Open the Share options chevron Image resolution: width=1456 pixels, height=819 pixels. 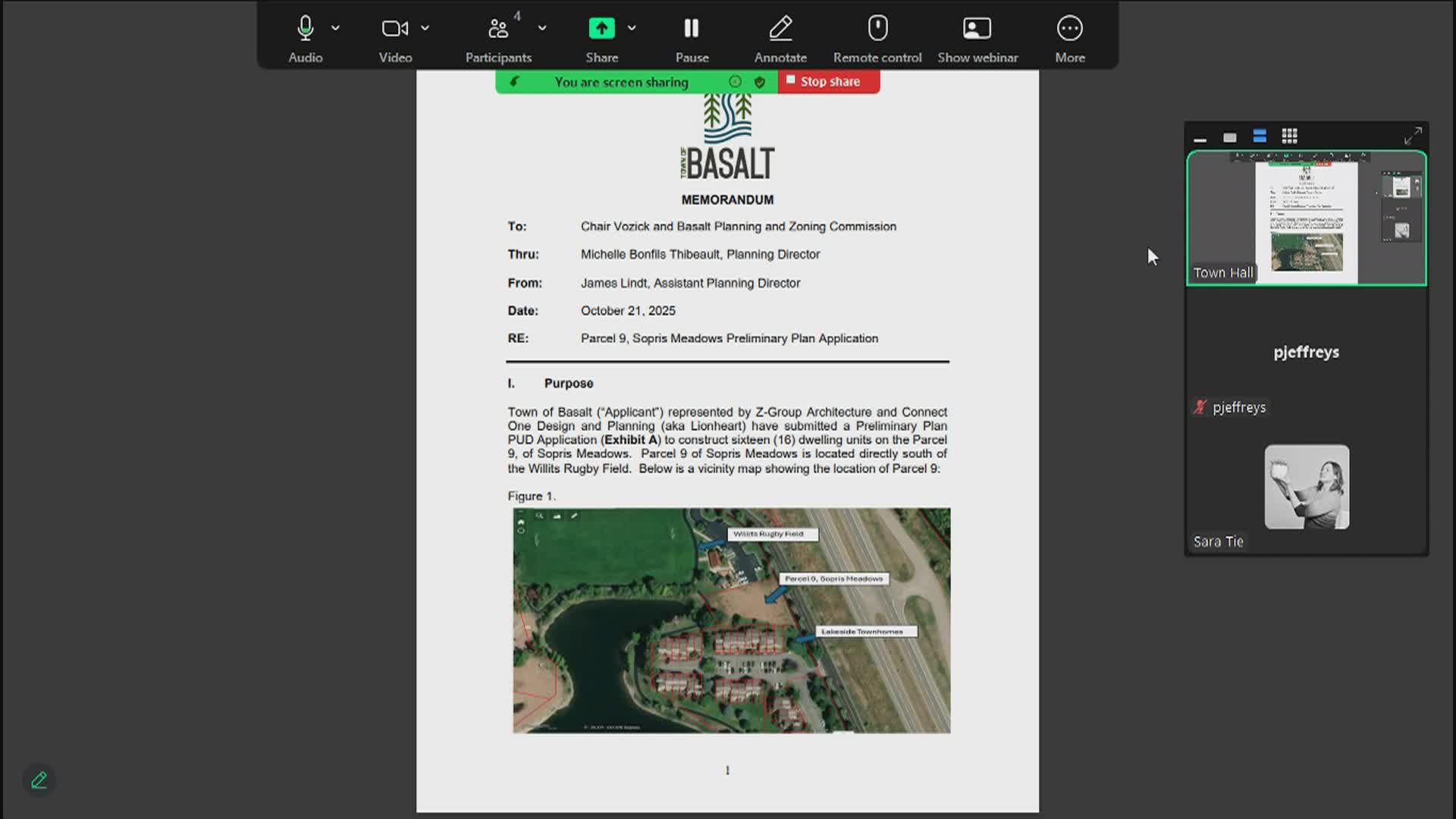tap(633, 27)
